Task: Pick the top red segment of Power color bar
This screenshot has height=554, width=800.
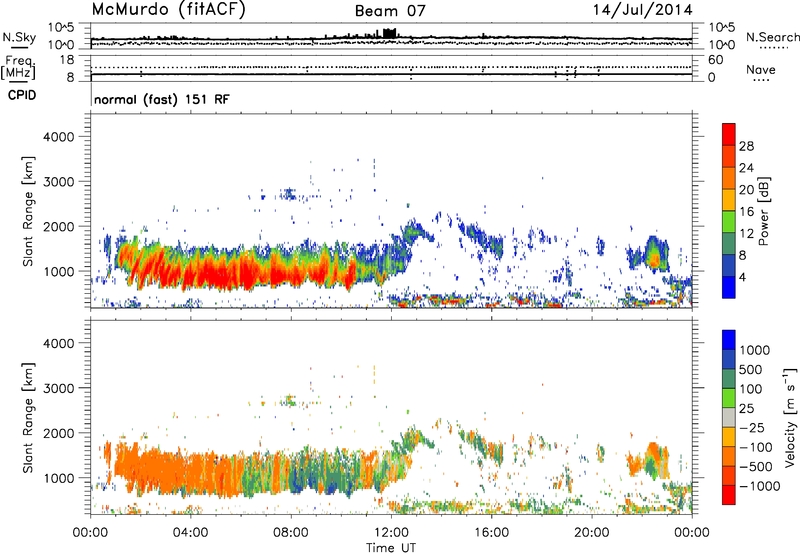Action: click(729, 135)
